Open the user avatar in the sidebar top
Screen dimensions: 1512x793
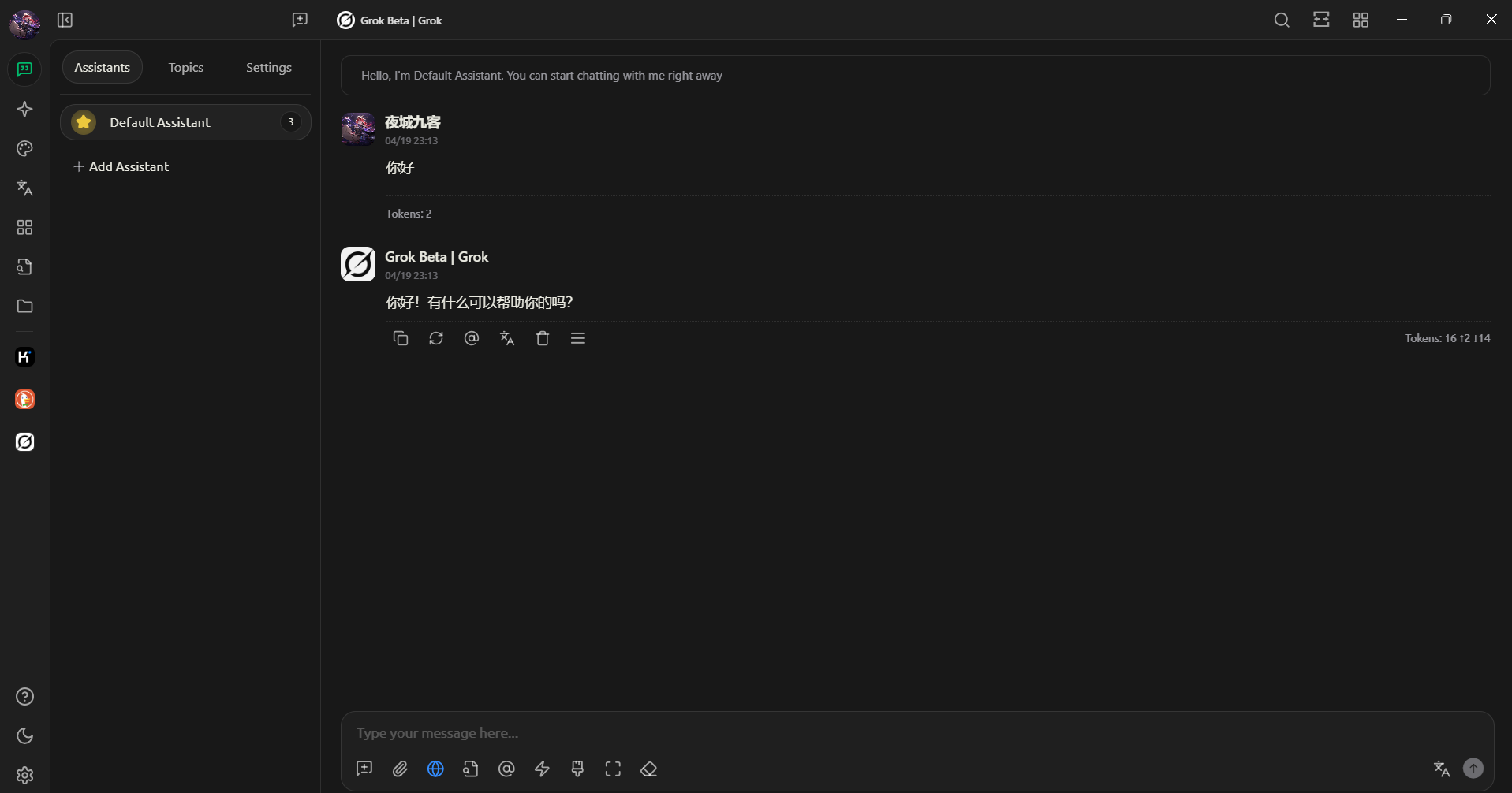tap(24, 24)
